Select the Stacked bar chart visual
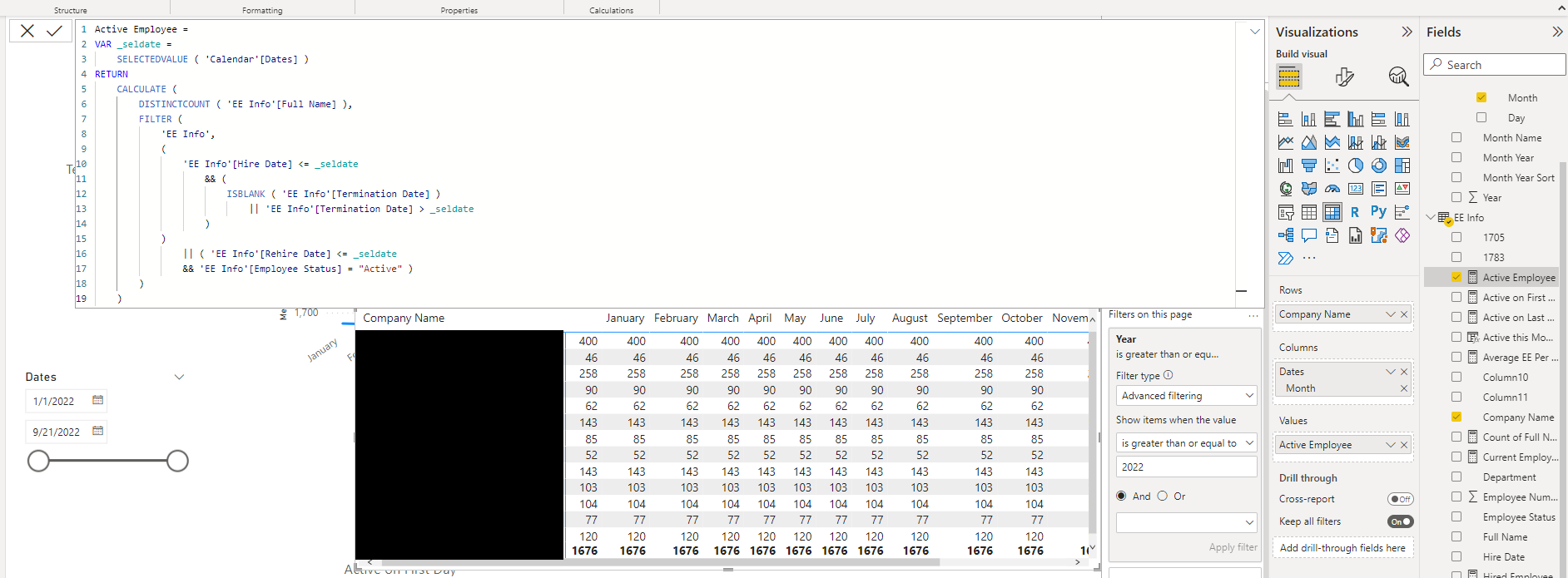 point(1286,119)
